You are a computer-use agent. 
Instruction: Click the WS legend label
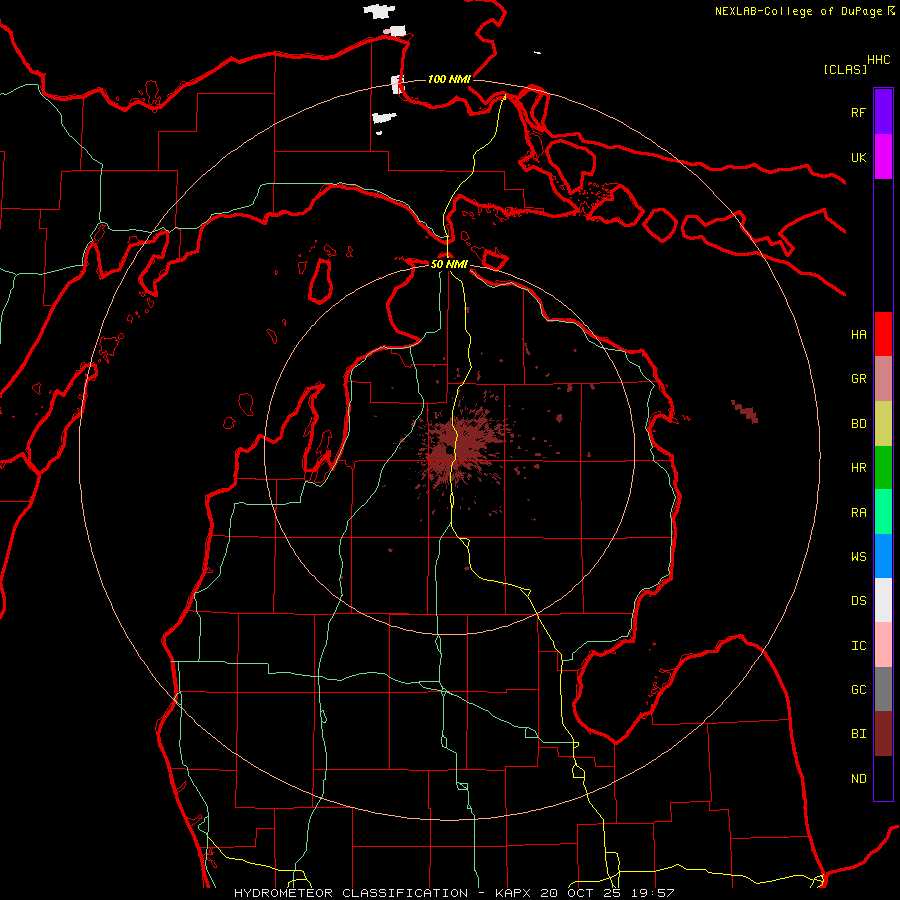(859, 557)
